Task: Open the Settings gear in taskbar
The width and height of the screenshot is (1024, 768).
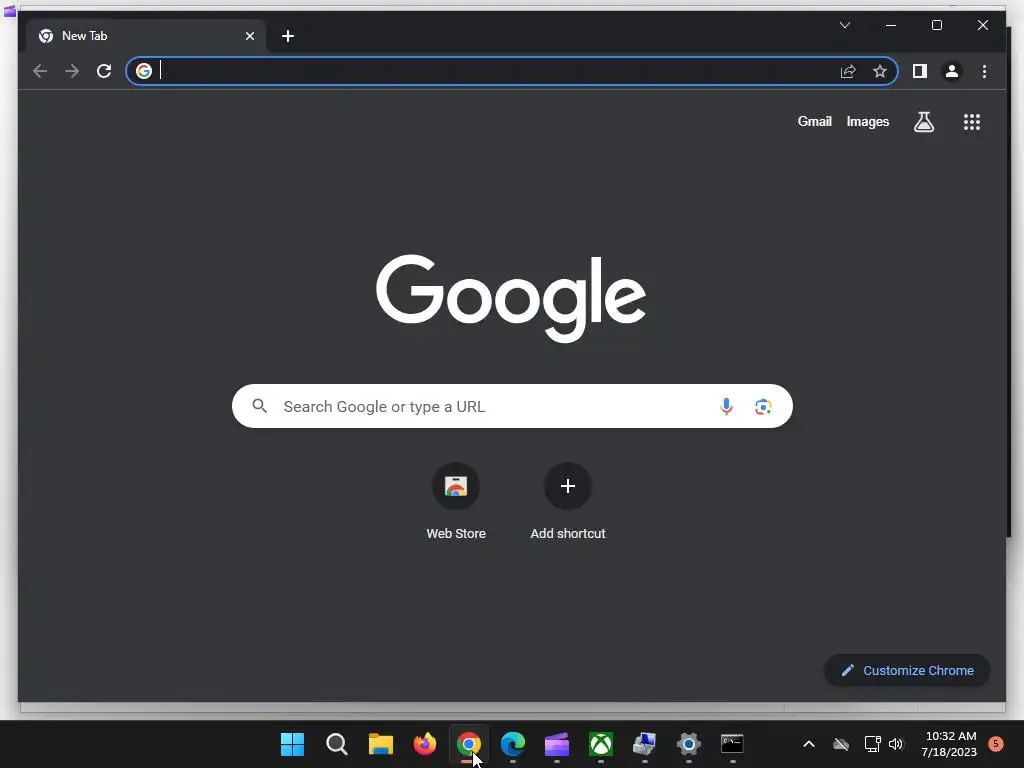Action: pos(688,744)
